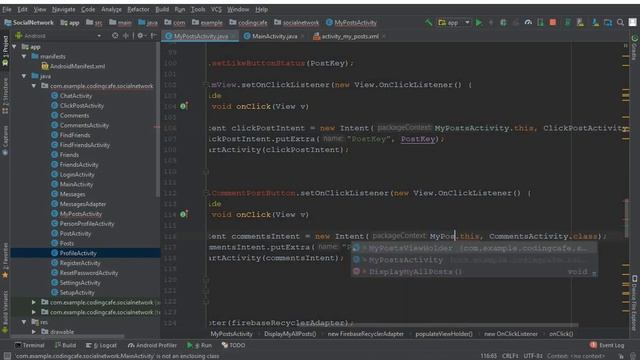Viewport: 640px width, 360px height.
Task: Stop the running app with the red square
Action: [x=553, y=22]
